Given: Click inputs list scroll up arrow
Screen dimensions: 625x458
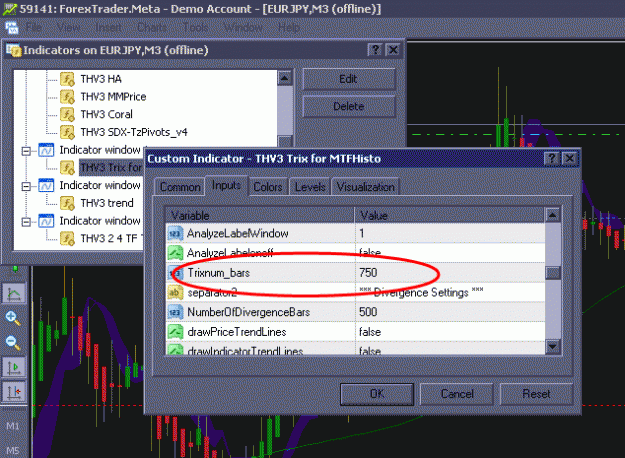Looking at the screenshot, I should tap(552, 215).
